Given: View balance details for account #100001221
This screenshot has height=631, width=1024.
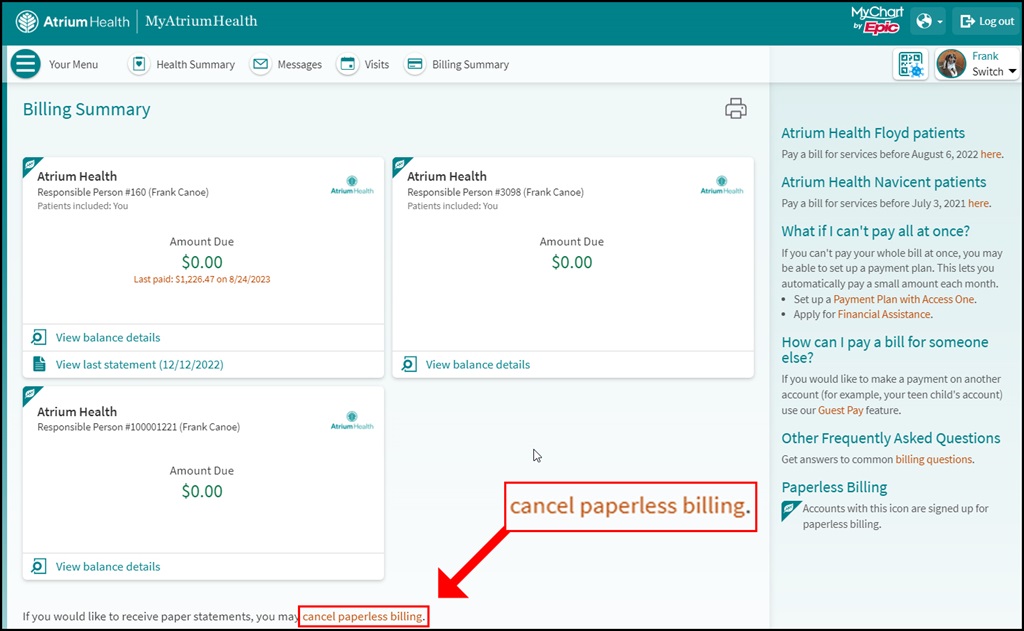Looking at the screenshot, I should pos(108,566).
